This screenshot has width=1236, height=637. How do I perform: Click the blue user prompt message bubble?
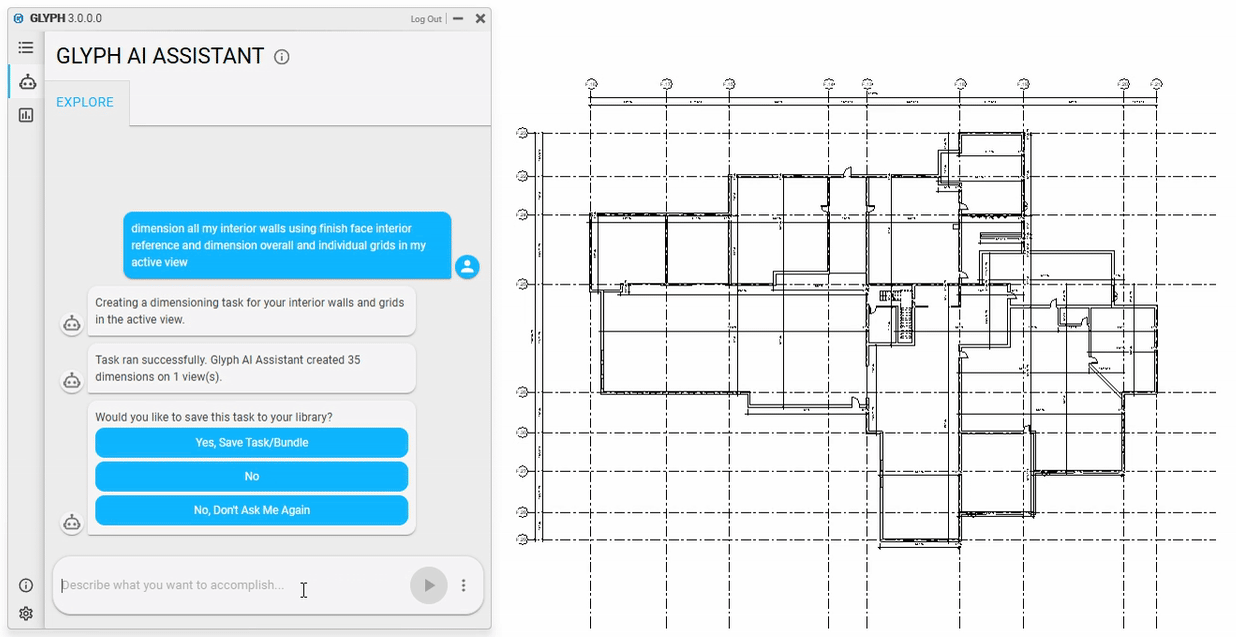pyautogui.click(x=287, y=245)
